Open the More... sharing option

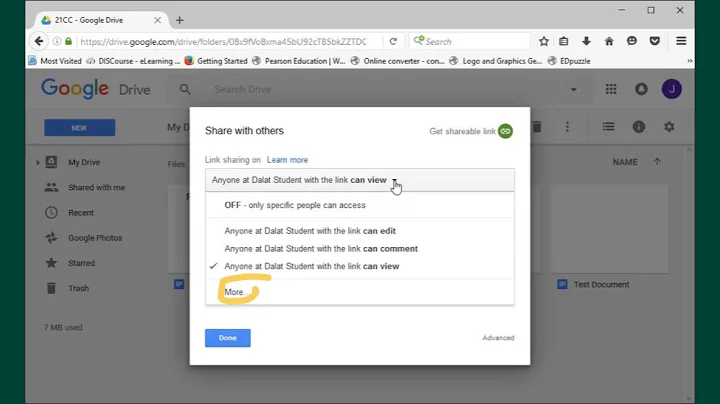[236, 292]
